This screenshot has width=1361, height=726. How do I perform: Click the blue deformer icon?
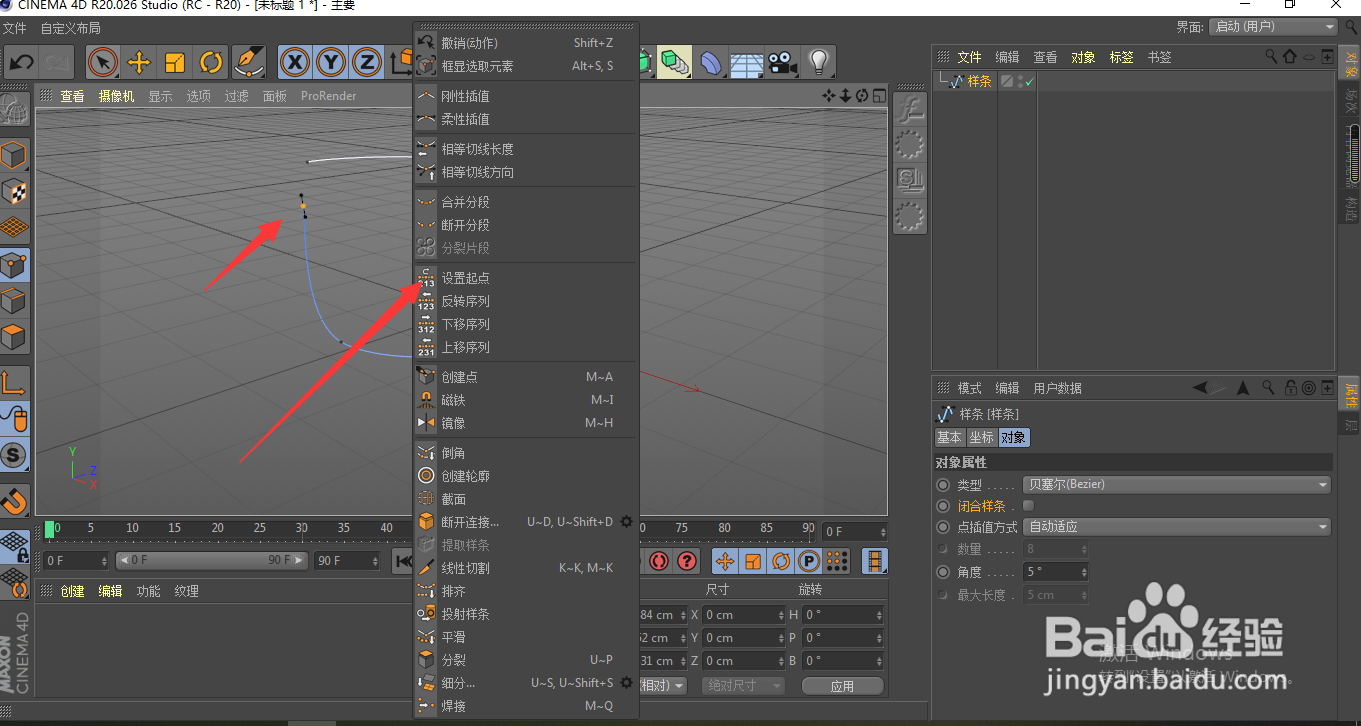point(710,63)
